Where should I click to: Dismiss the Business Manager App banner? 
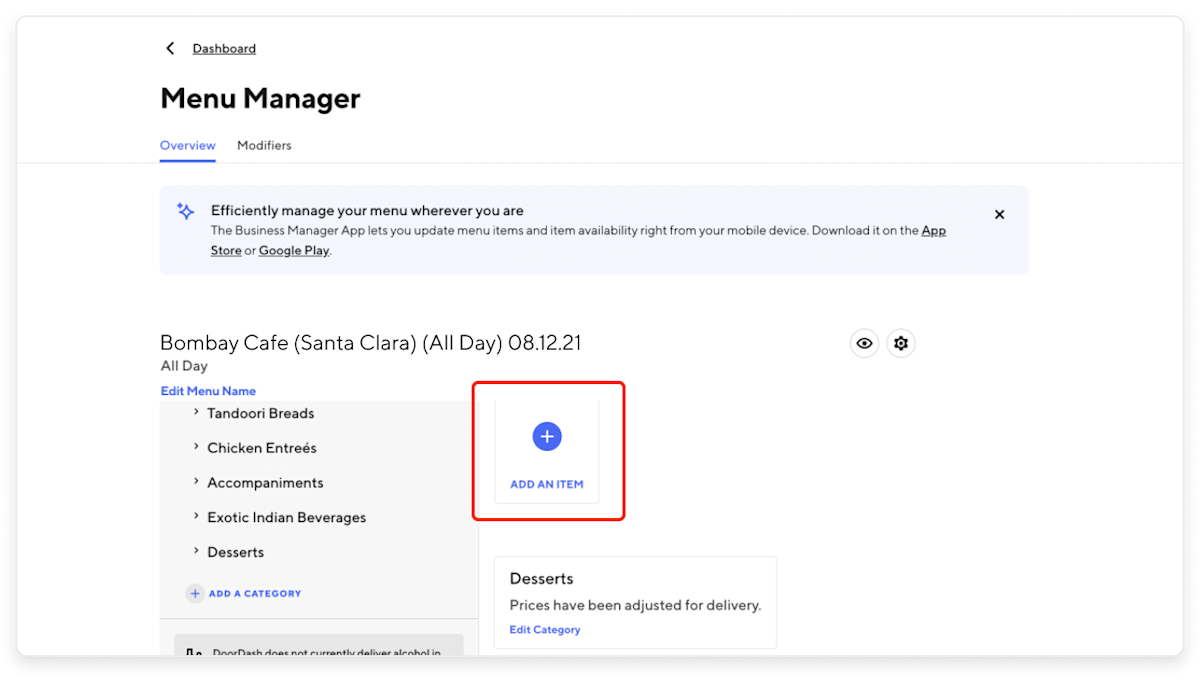tap(999, 214)
